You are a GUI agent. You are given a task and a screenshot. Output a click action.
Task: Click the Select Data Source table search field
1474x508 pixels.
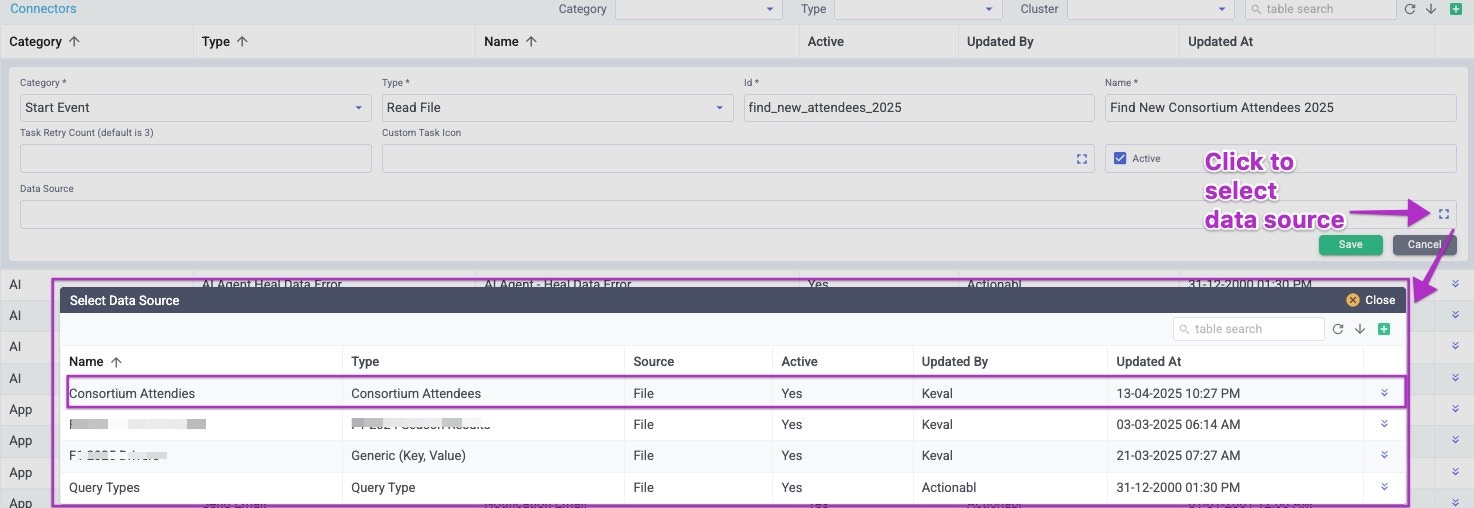(1248, 329)
